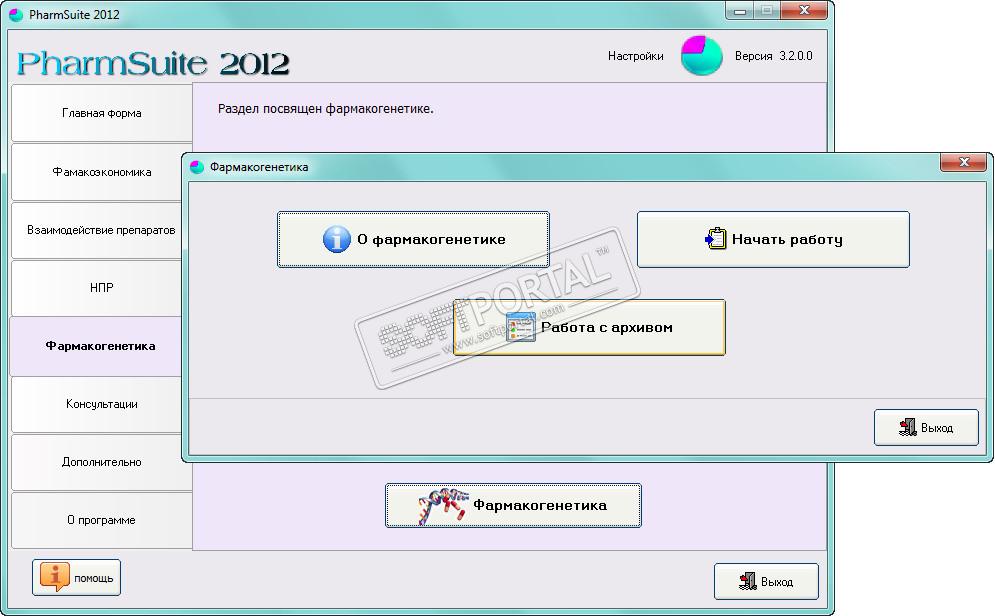Click the DNA pills icon on Фармакогенетика button
The height and width of the screenshot is (616, 995).
tap(443, 506)
